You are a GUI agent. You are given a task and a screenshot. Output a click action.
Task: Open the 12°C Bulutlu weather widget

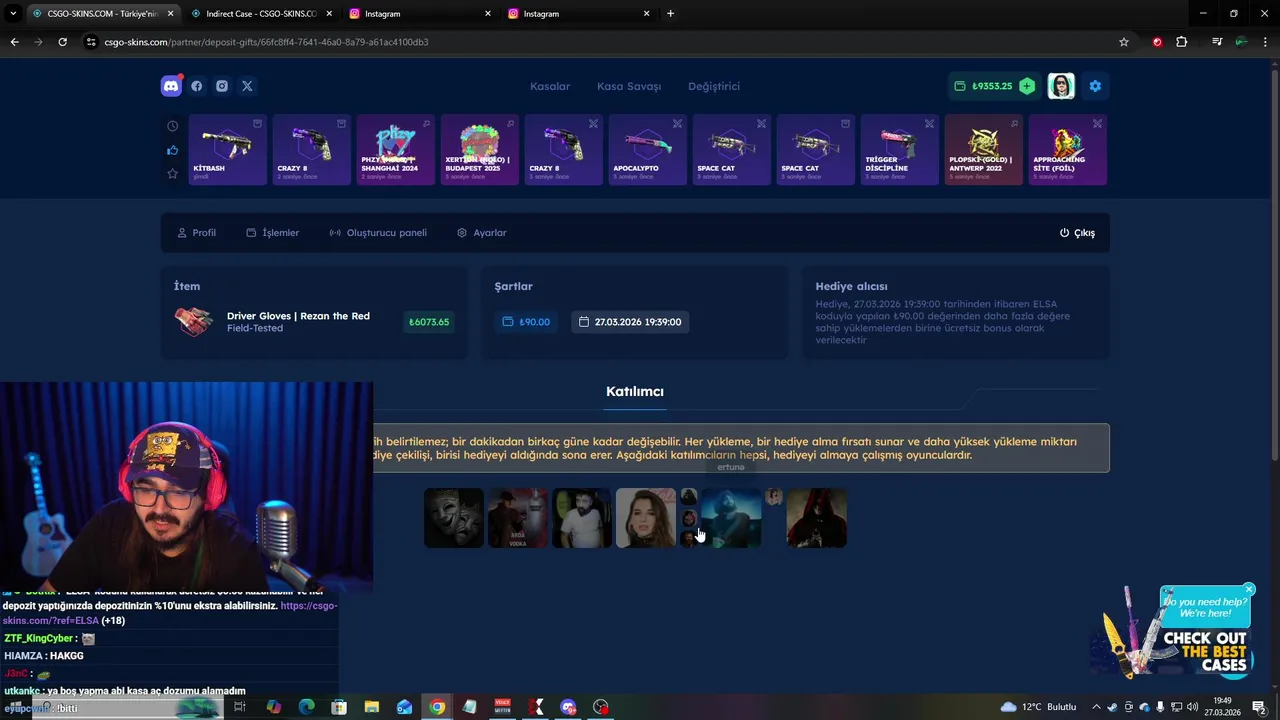click(x=1039, y=707)
